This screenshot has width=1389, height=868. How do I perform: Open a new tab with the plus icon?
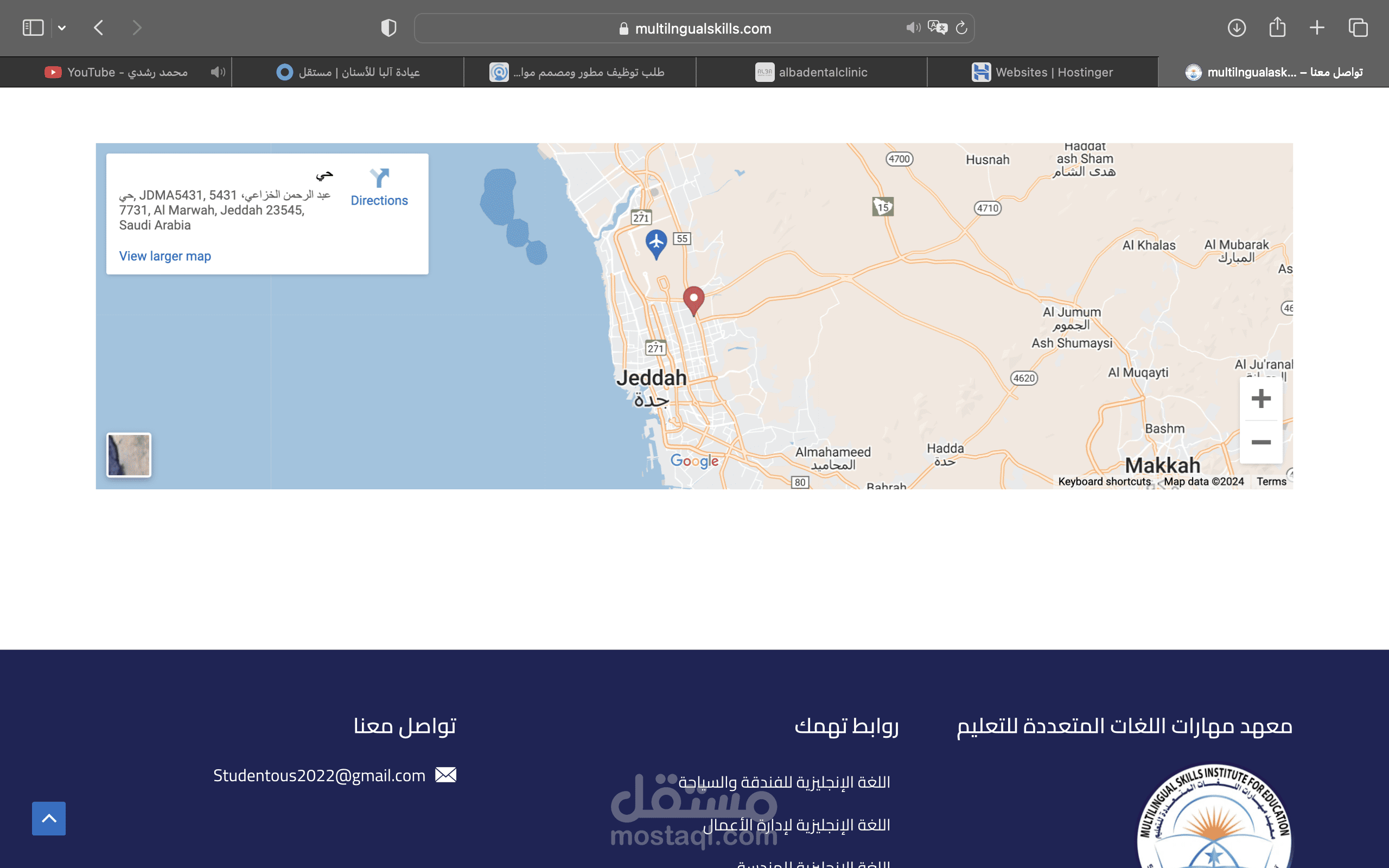click(1317, 28)
